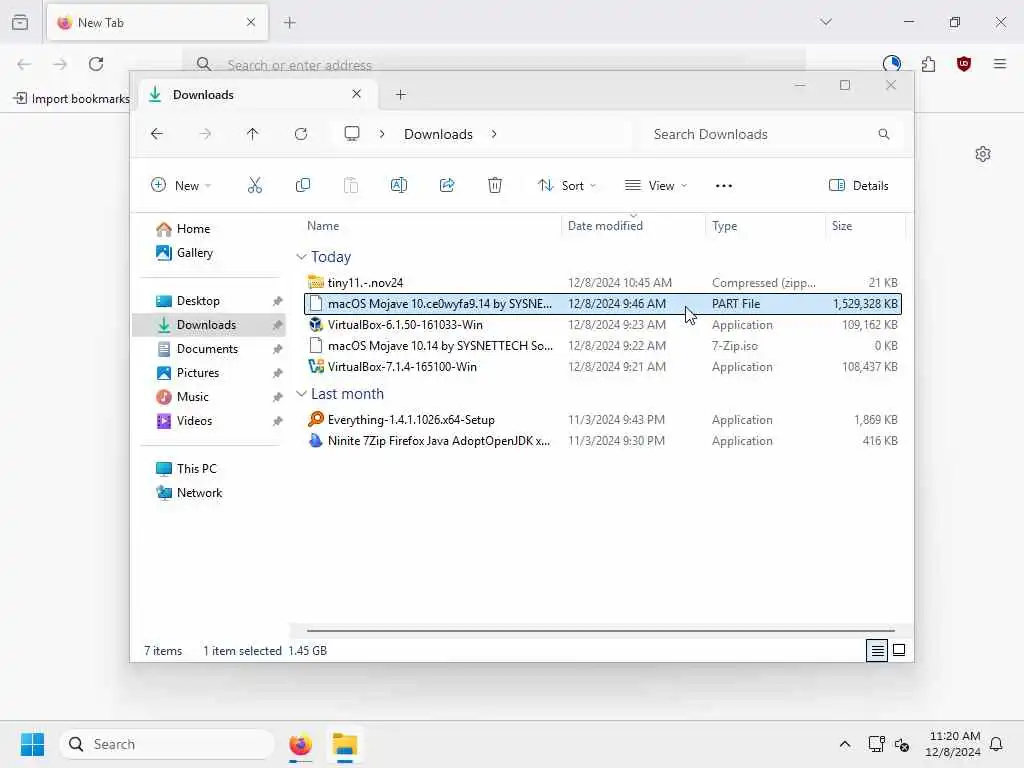Image resolution: width=1024 pixels, height=768 pixels.
Task: Go back in File Explorer
Action: coord(157,134)
